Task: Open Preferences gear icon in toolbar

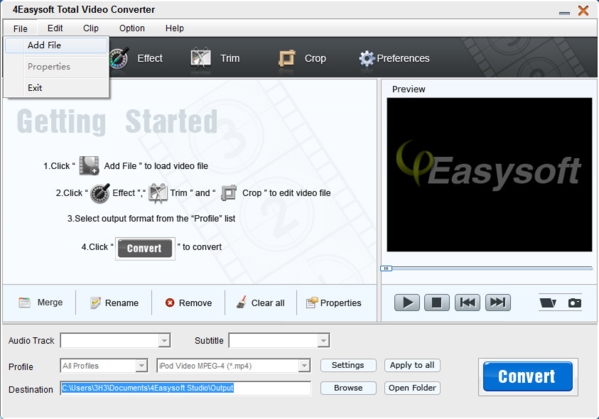Action: pyautogui.click(x=367, y=58)
